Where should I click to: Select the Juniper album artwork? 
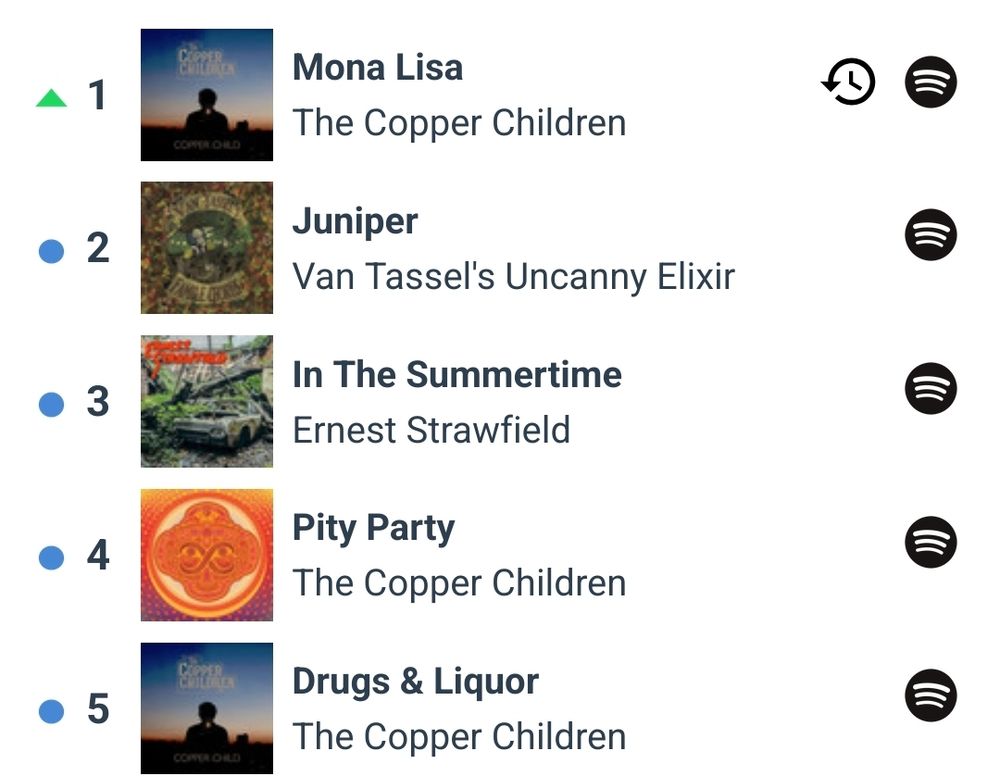[x=207, y=248]
